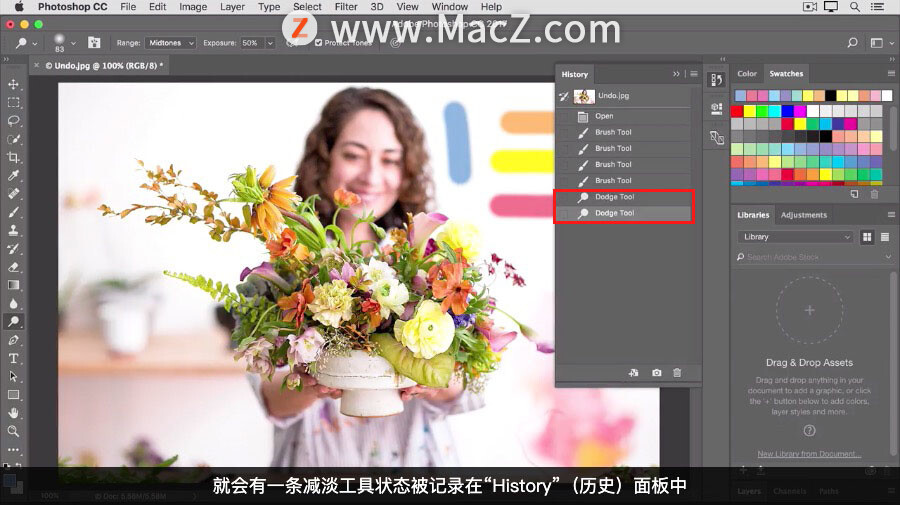Select the Brush tool in toolbar
The height and width of the screenshot is (505, 900).
tap(13, 212)
